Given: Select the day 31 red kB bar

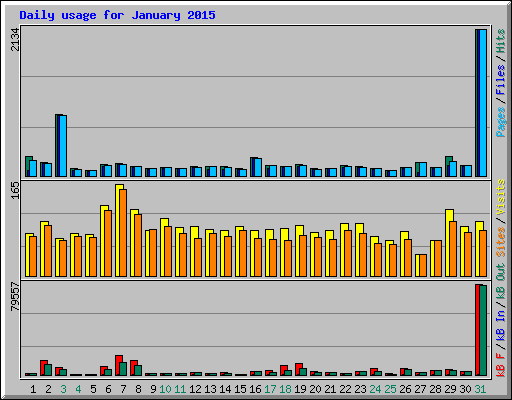Looking at the screenshot, I should 477,330.
